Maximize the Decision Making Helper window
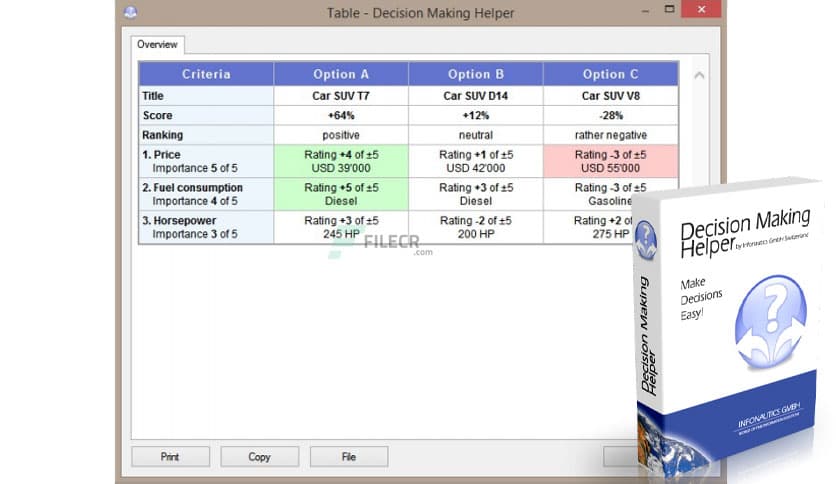Viewport: 836px width, 484px height. tap(670, 9)
